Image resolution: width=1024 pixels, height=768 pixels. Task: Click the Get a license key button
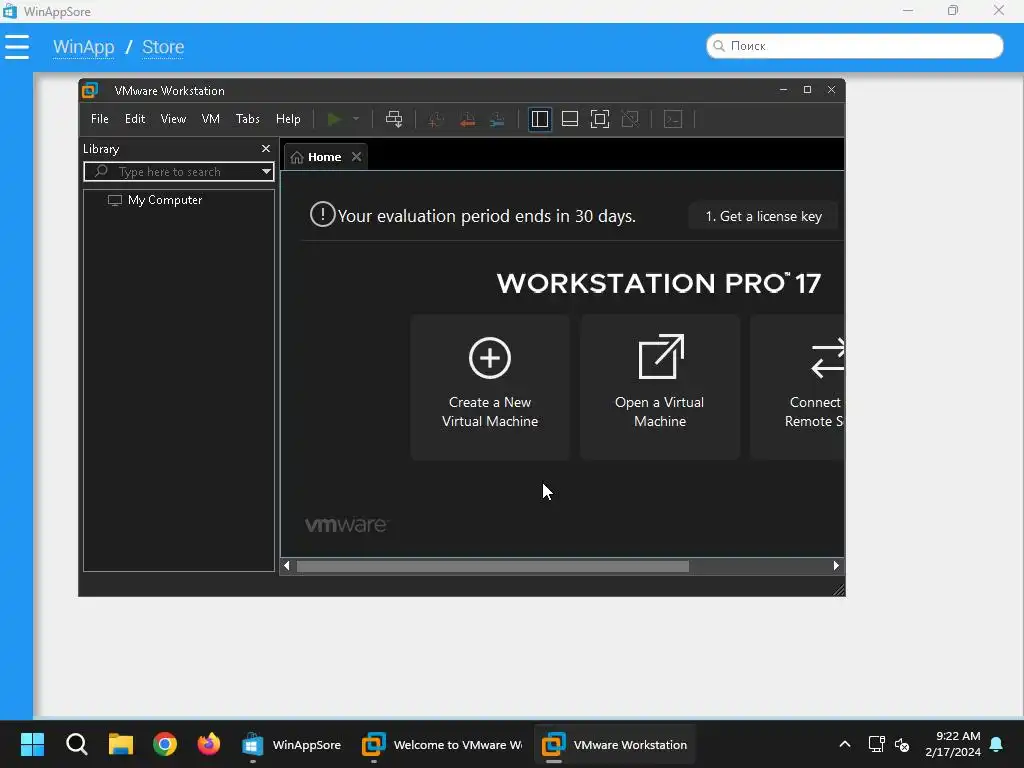coord(763,216)
